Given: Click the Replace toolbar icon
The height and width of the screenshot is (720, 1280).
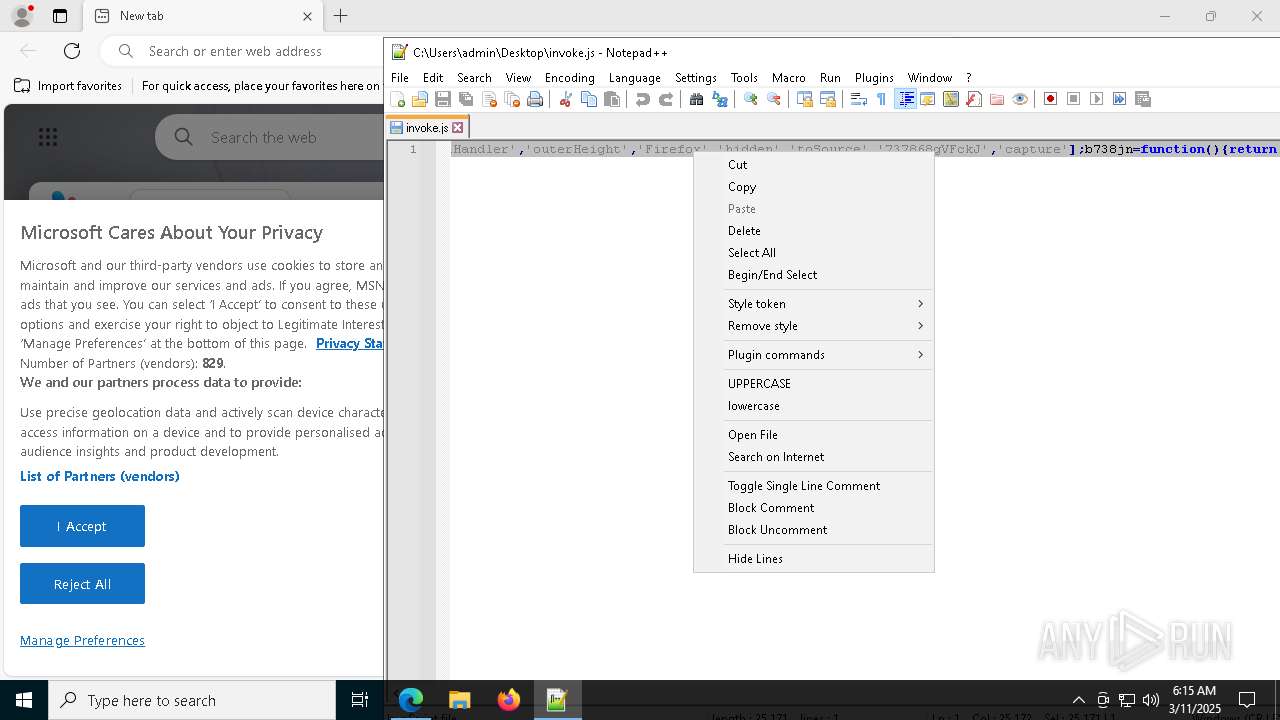Looking at the screenshot, I should [x=719, y=99].
